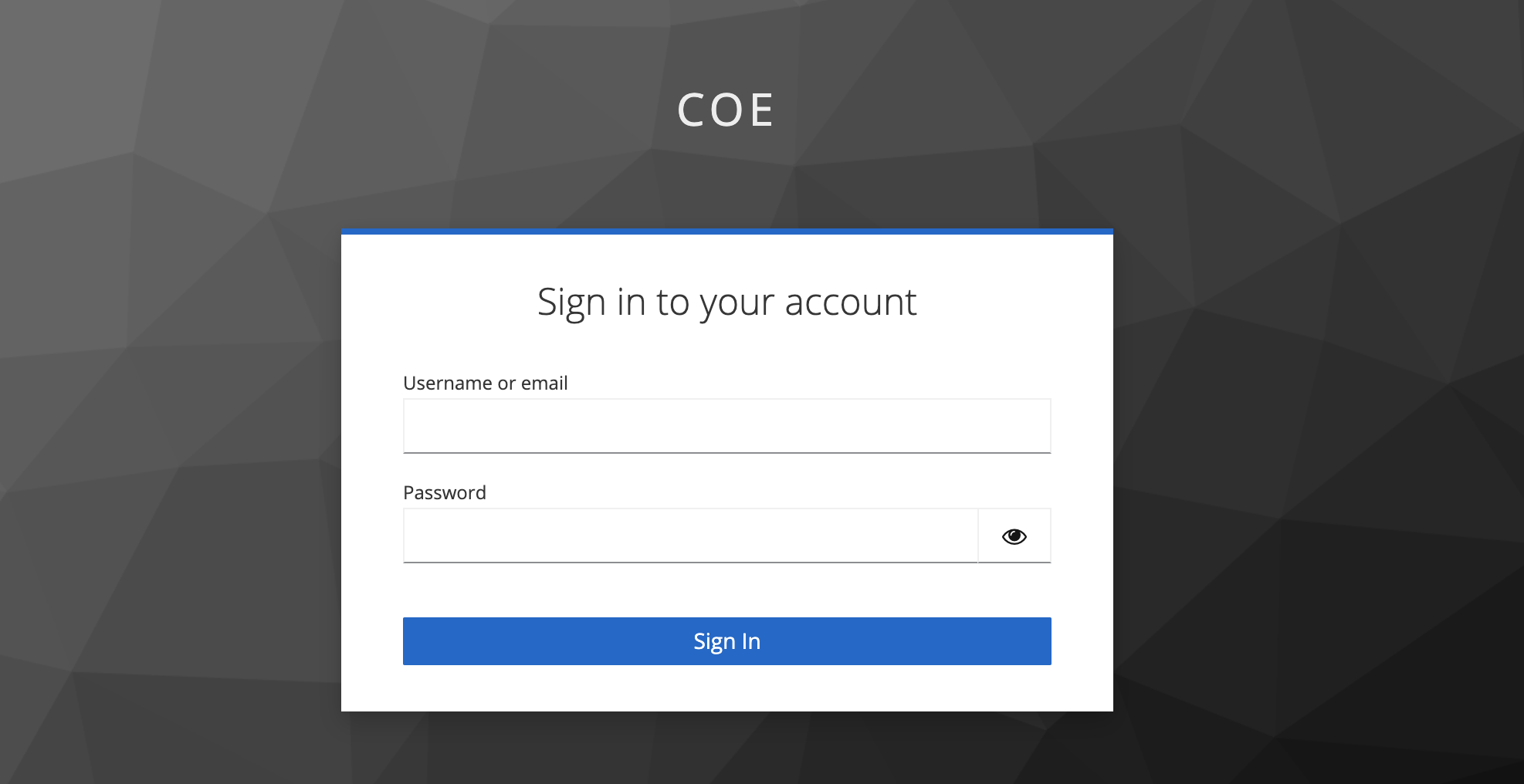Image resolution: width=1524 pixels, height=784 pixels.
Task: Click the Username or email input field
Action: point(726,426)
